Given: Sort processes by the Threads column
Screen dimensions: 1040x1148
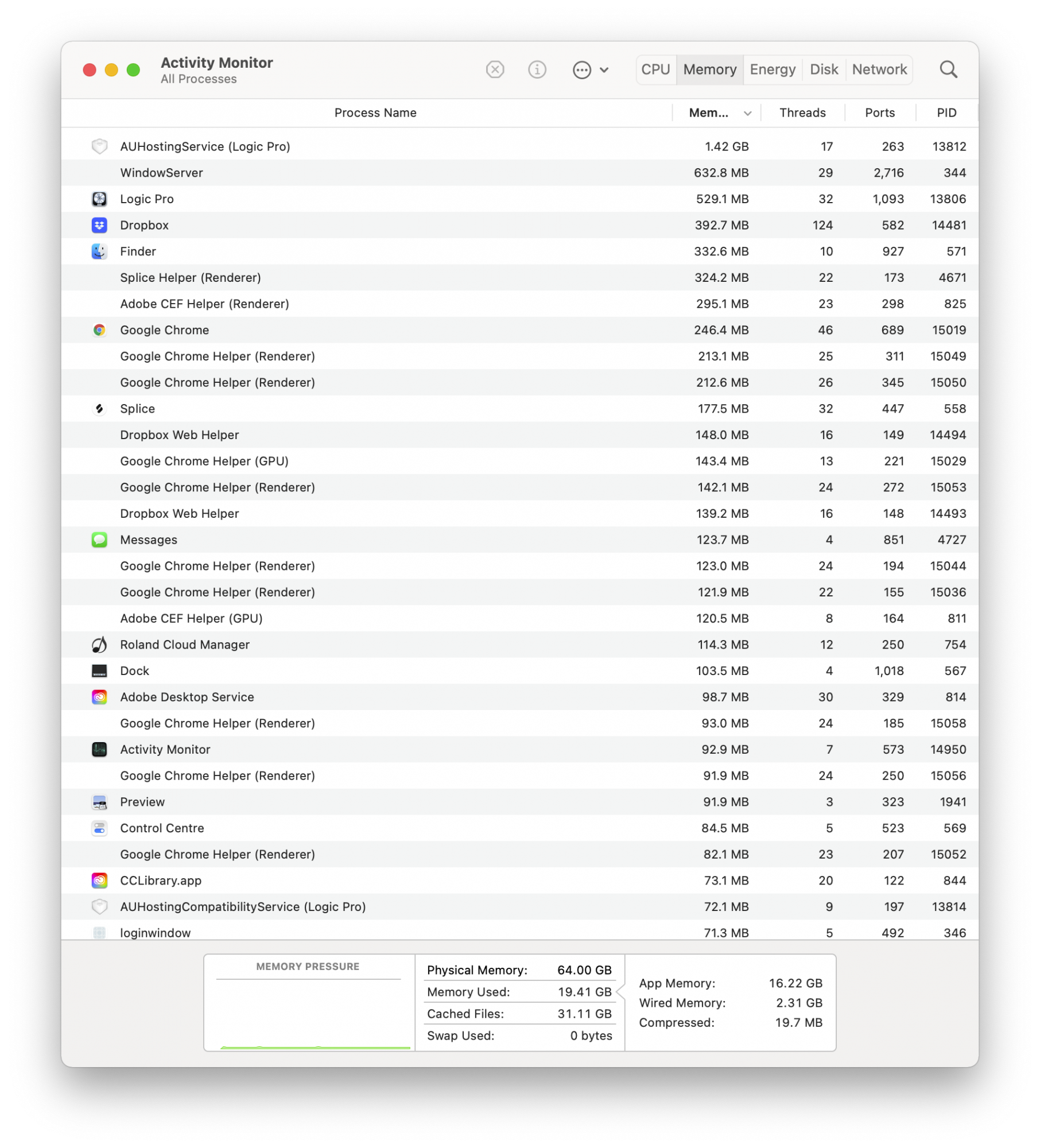Looking at the screenshot, I should [x=802, y=113].
